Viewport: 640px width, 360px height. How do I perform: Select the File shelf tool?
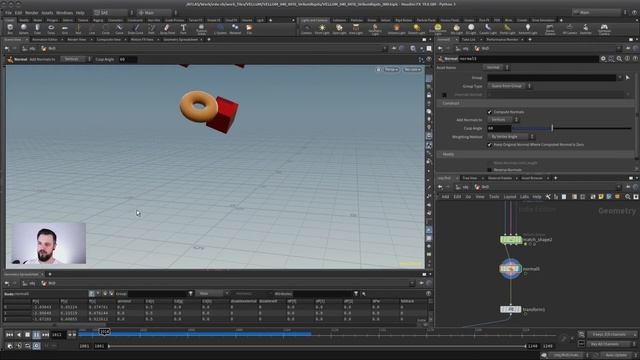(x=249, y=29)
